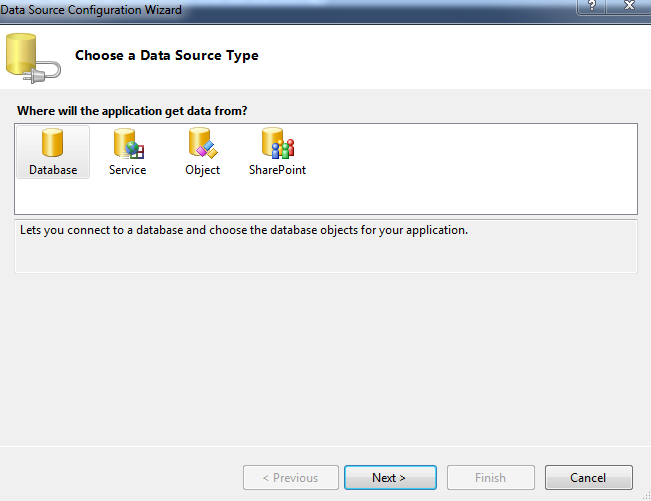Click the wizard title bar text

coord(91,10)
